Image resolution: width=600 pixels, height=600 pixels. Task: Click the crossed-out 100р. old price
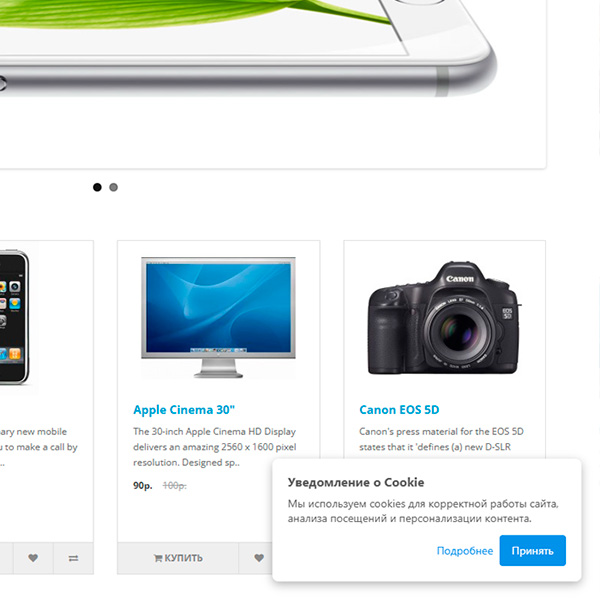click(174, 486)
